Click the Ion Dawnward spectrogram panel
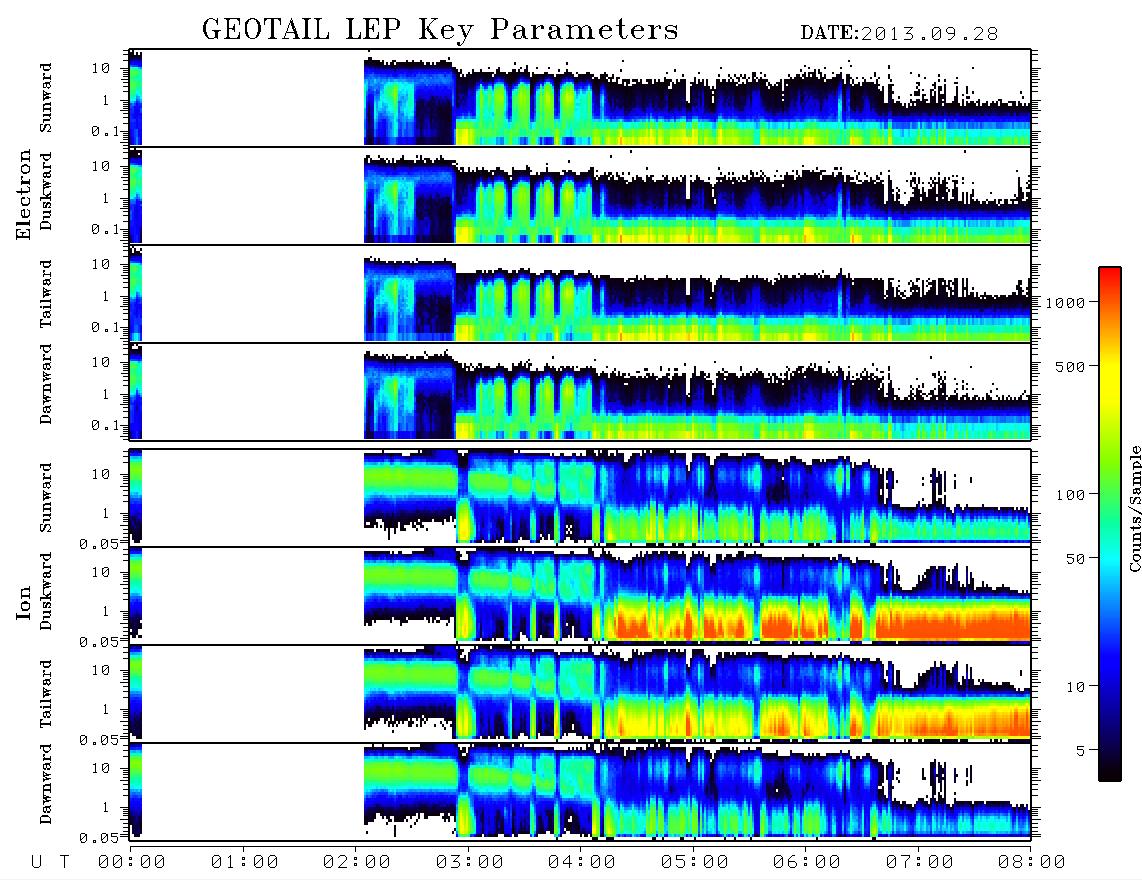The width and height of the screenshot is (1142, 880). [x=580, y=791]
